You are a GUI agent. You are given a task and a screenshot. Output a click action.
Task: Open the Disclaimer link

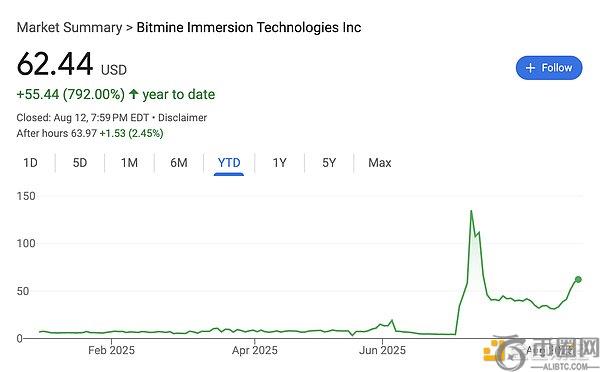tap(183, 117)
